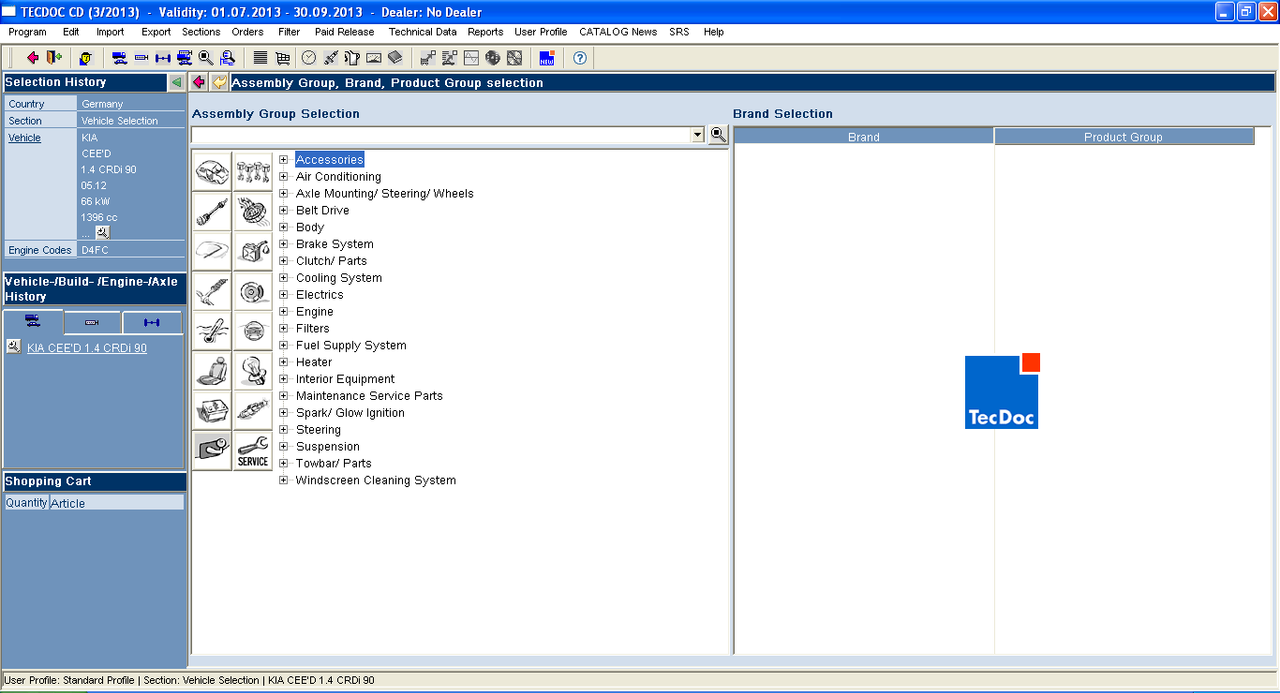1280x693 pixels.
Task: Select the light bulb picture icon
Action: [253, 371]
